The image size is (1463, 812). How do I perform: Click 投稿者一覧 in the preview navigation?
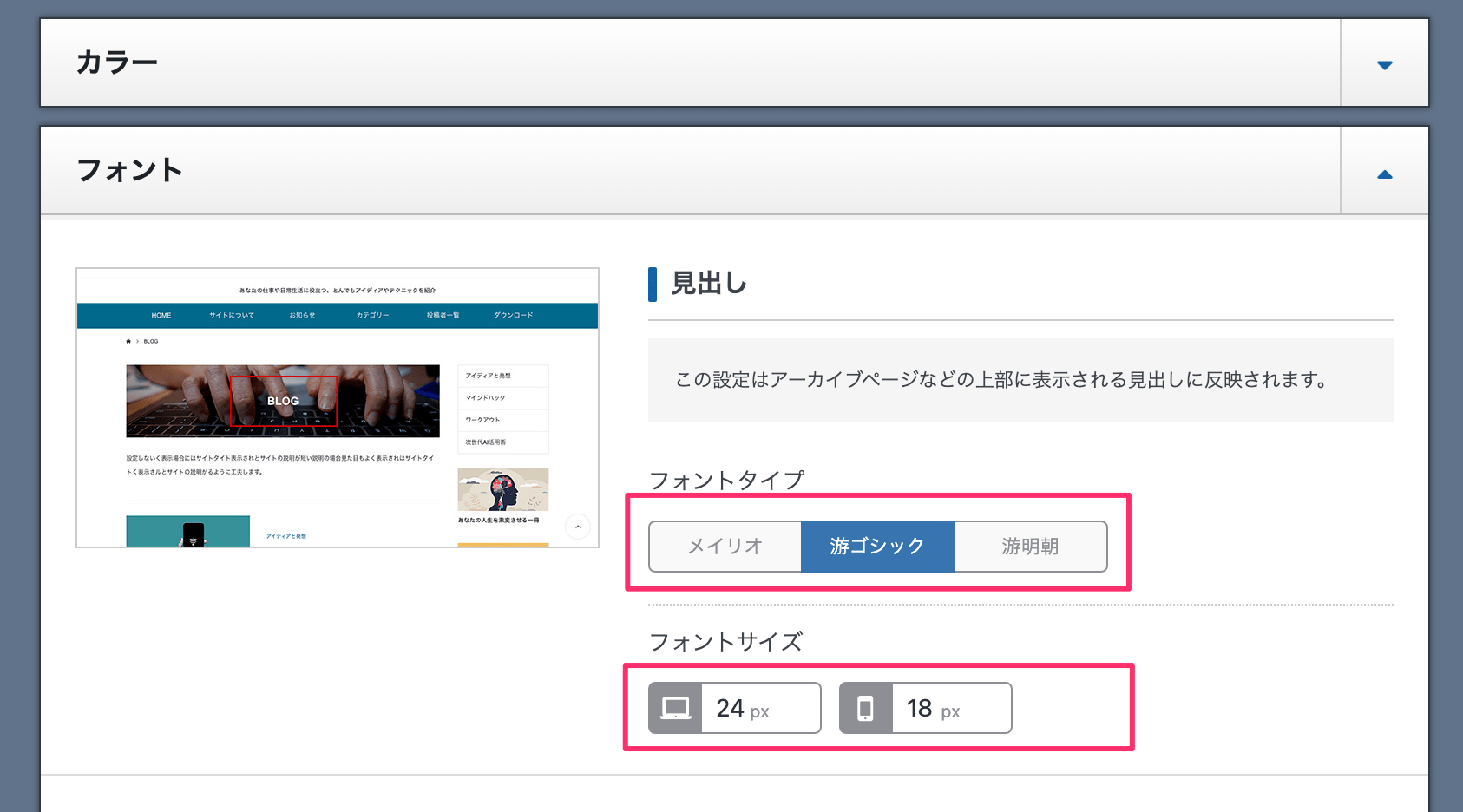pos(443,316)
